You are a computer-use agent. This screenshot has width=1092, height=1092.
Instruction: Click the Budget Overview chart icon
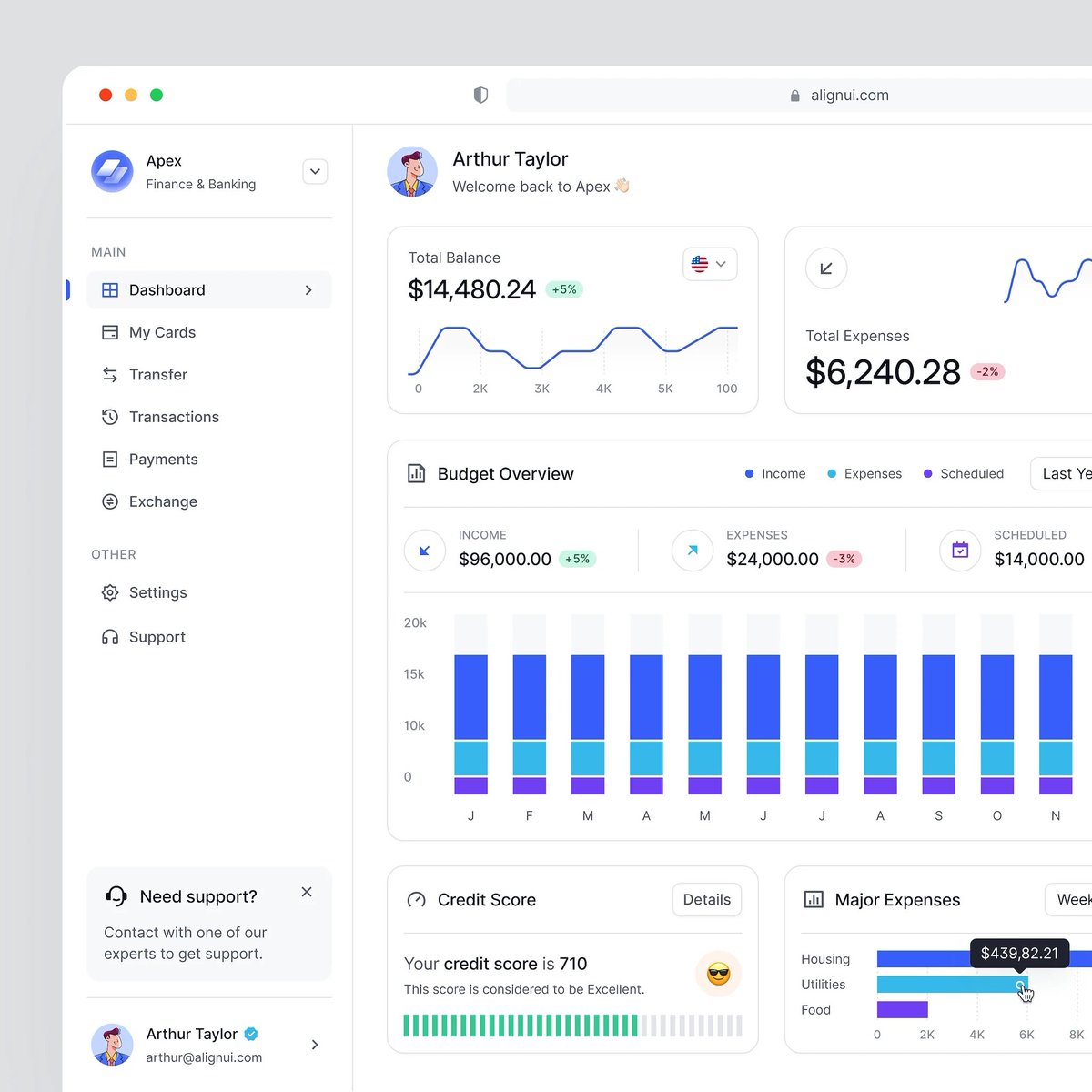(417, 473)
